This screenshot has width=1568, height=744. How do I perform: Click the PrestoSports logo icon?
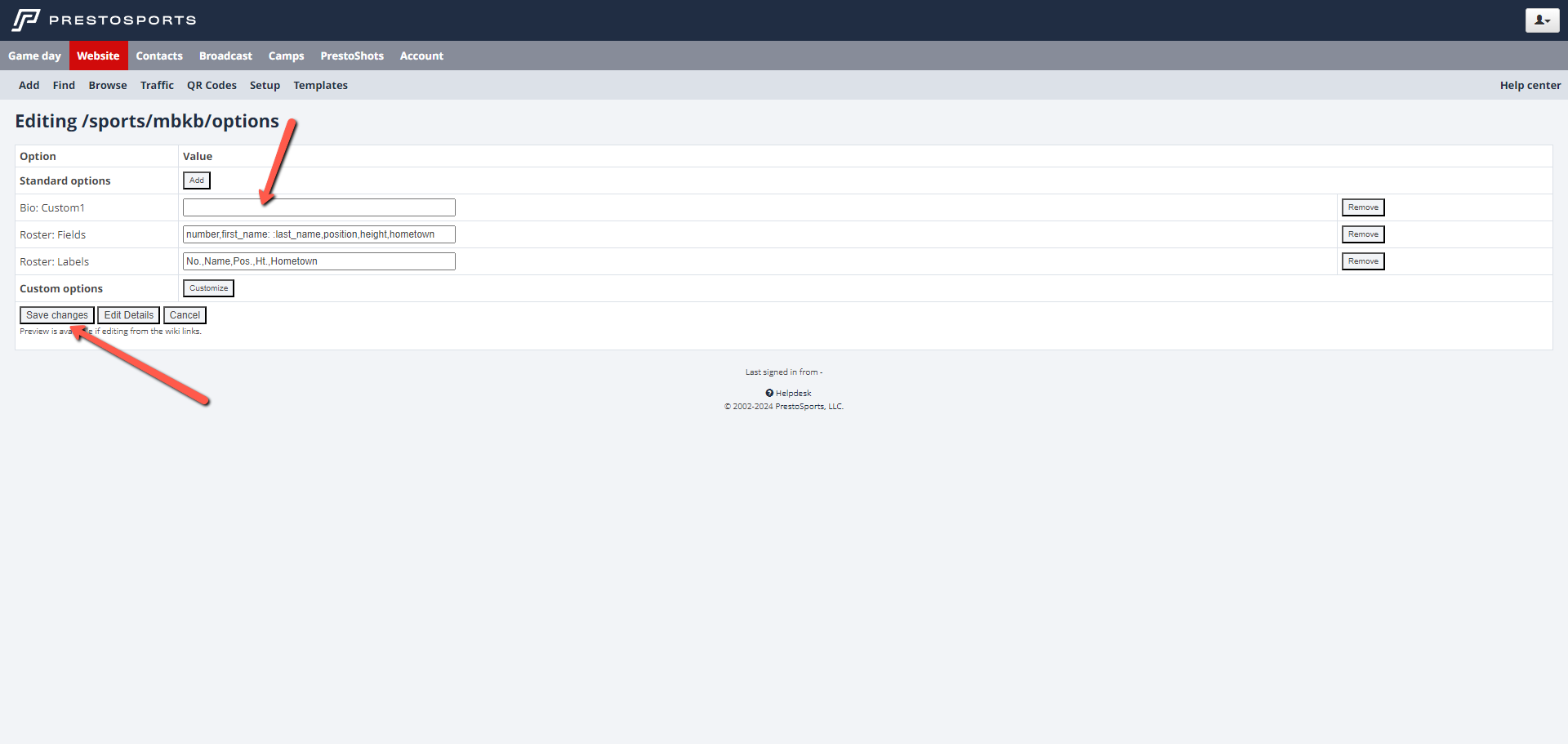click(x=26, y=20)
